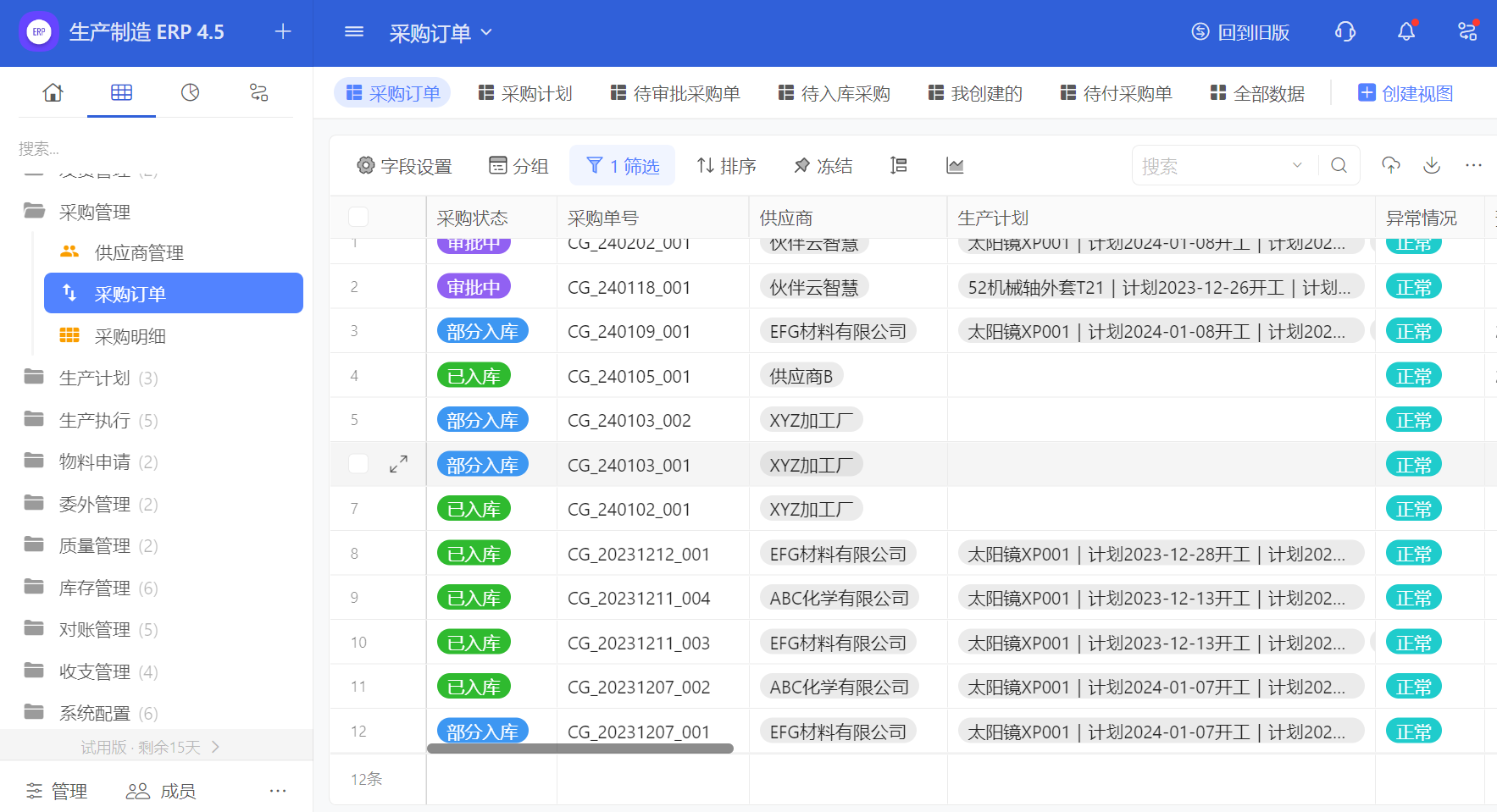The height and width of the screenshot is (812, 1497).
Task: Click the plus icon beside ERP title
Action: point(283,32)
